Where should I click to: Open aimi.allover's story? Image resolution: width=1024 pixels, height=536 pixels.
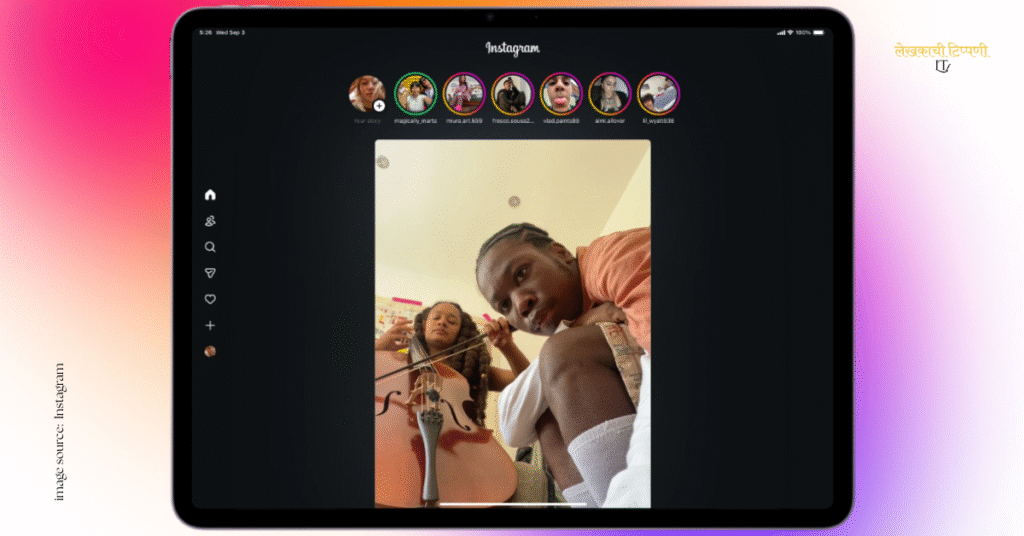[609, 93]
